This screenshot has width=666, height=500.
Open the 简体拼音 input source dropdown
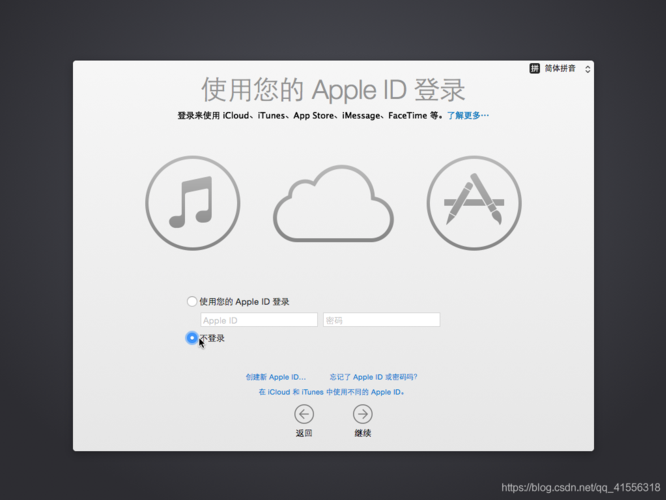tap(560, 68)
